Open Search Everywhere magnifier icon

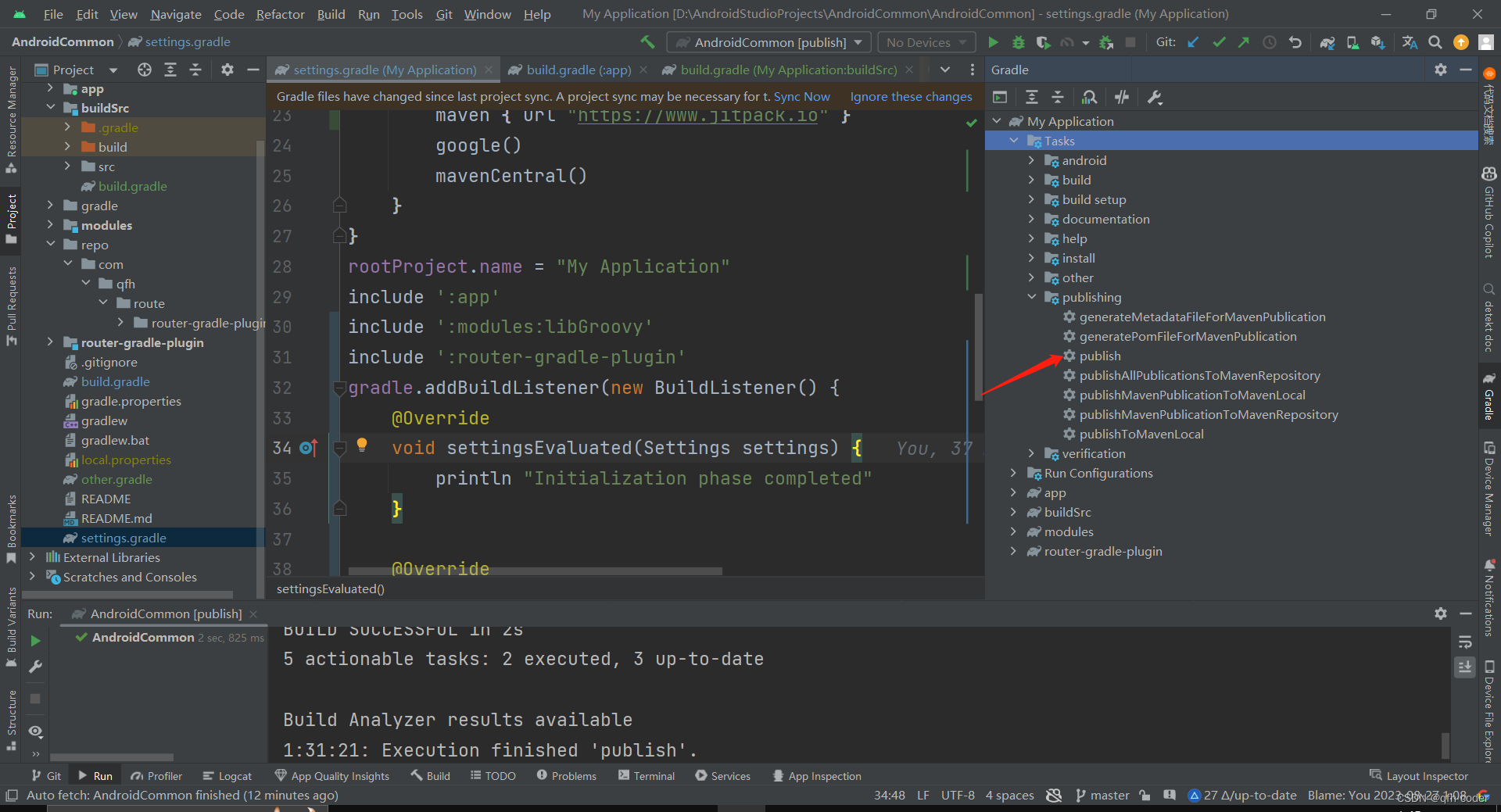(1435, 42)
